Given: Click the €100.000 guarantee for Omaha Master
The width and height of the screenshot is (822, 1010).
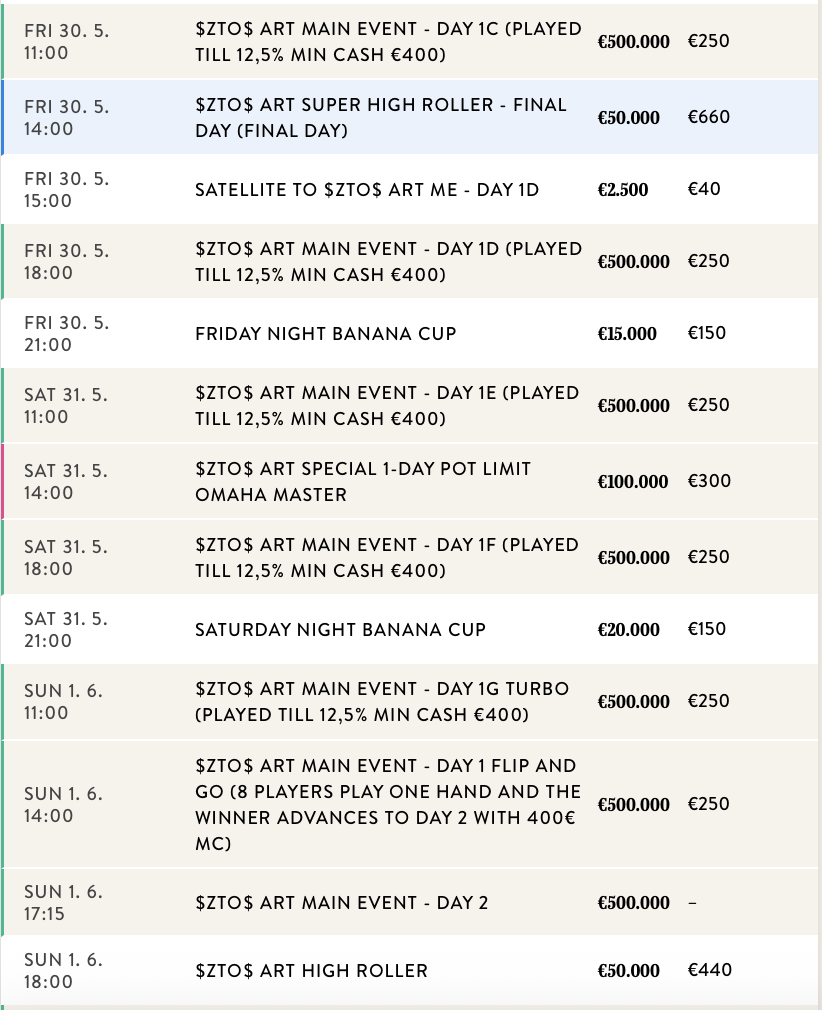Looking at the screenshot, I should 633,481.
